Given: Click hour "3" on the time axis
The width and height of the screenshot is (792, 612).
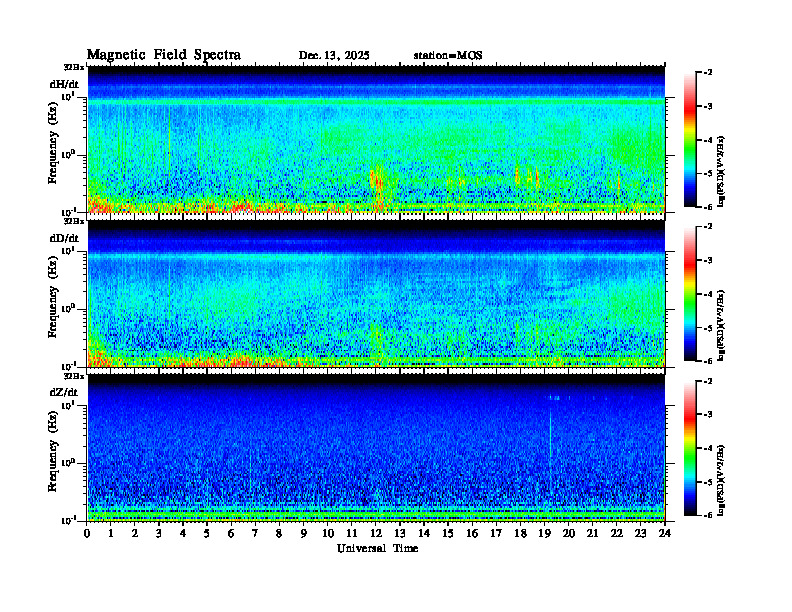Looking at the screenshot, I should [x=159, y=533].
